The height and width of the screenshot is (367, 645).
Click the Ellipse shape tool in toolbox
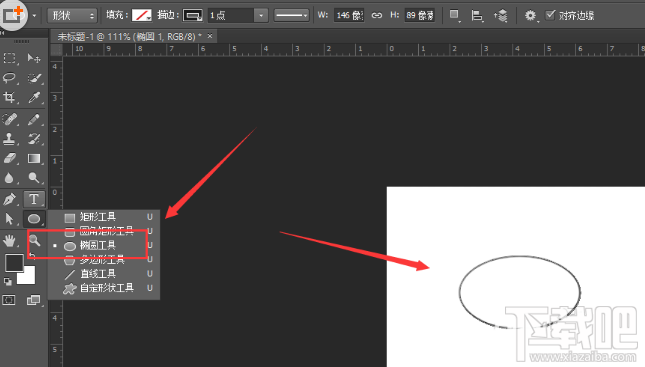(x=34, y=218)
